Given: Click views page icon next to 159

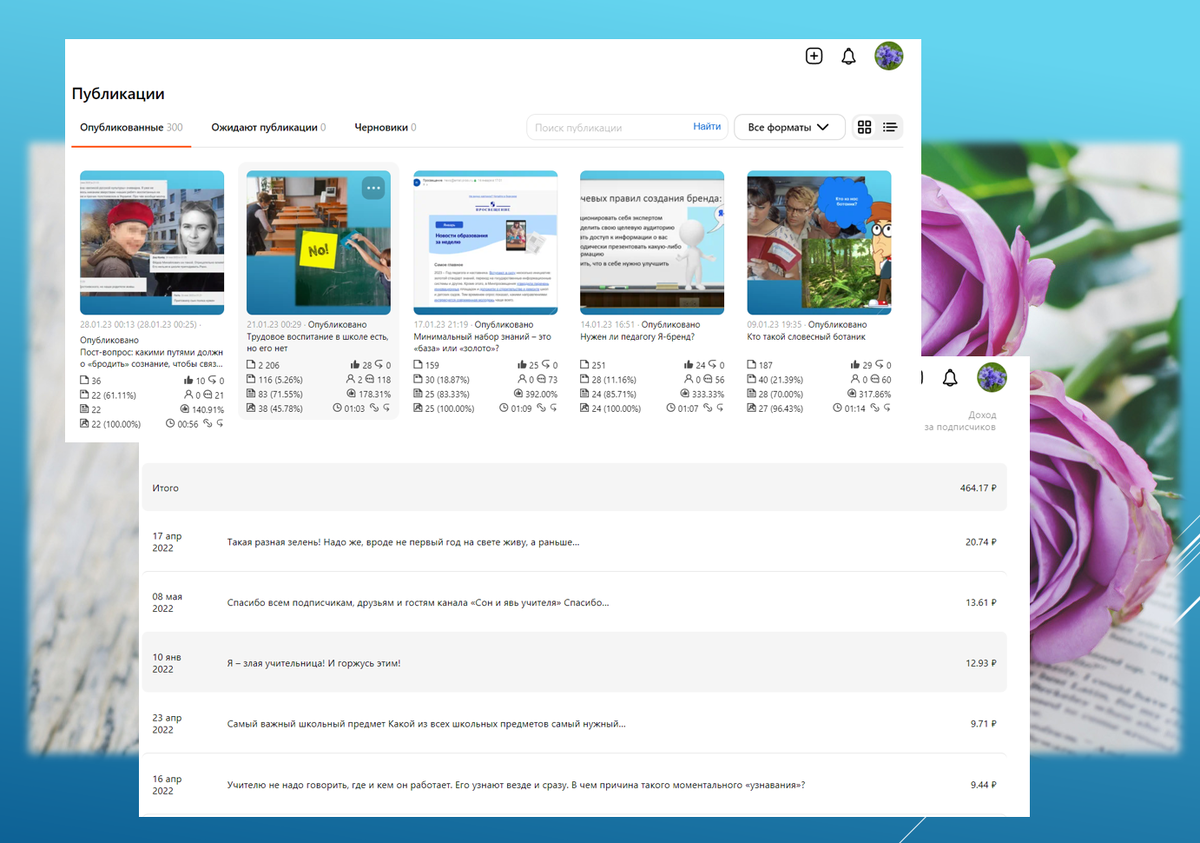Looking at the screenshot, I should pyautogui.click(x=418, y=366).
